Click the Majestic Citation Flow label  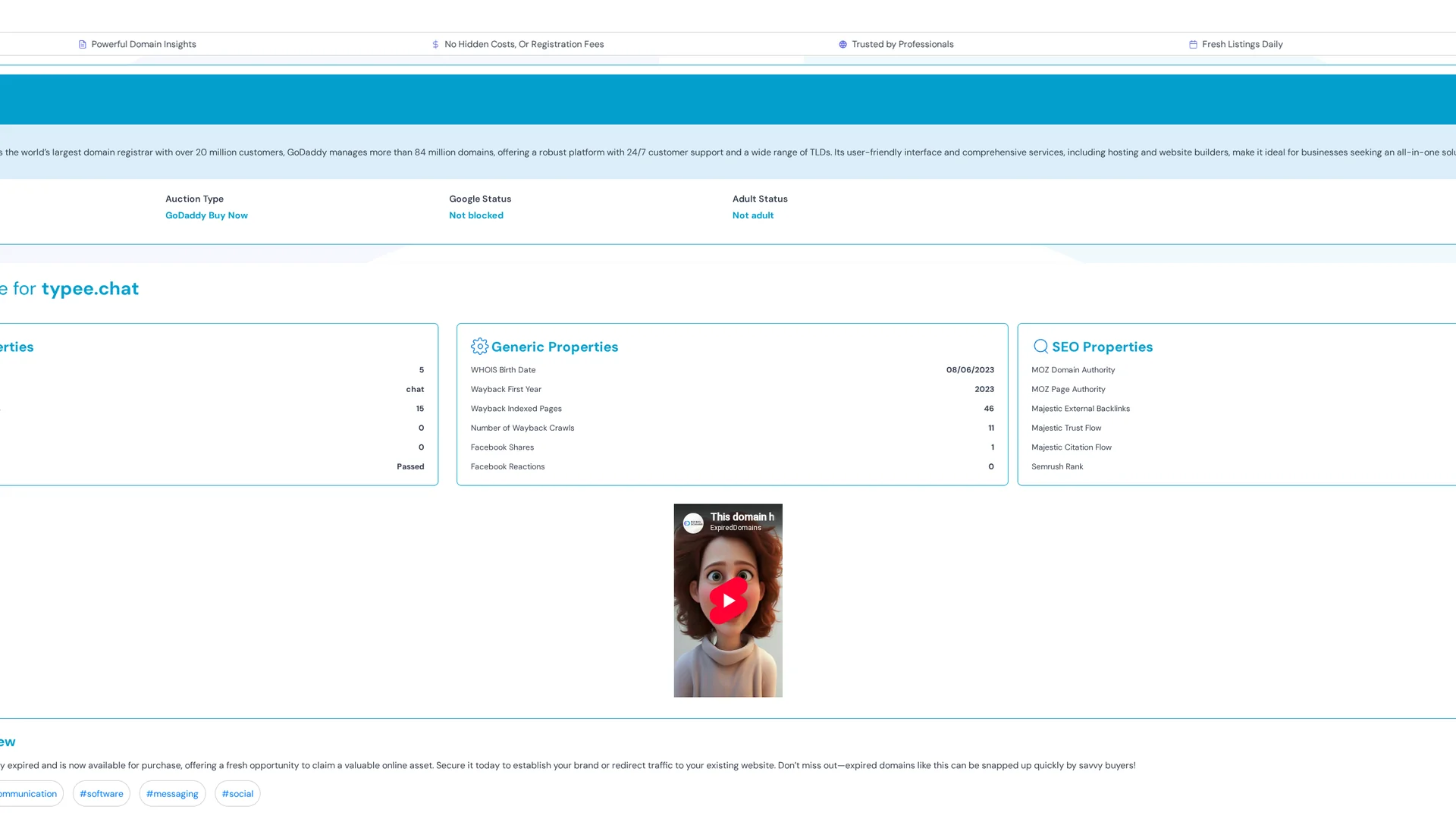[1072, 447]
